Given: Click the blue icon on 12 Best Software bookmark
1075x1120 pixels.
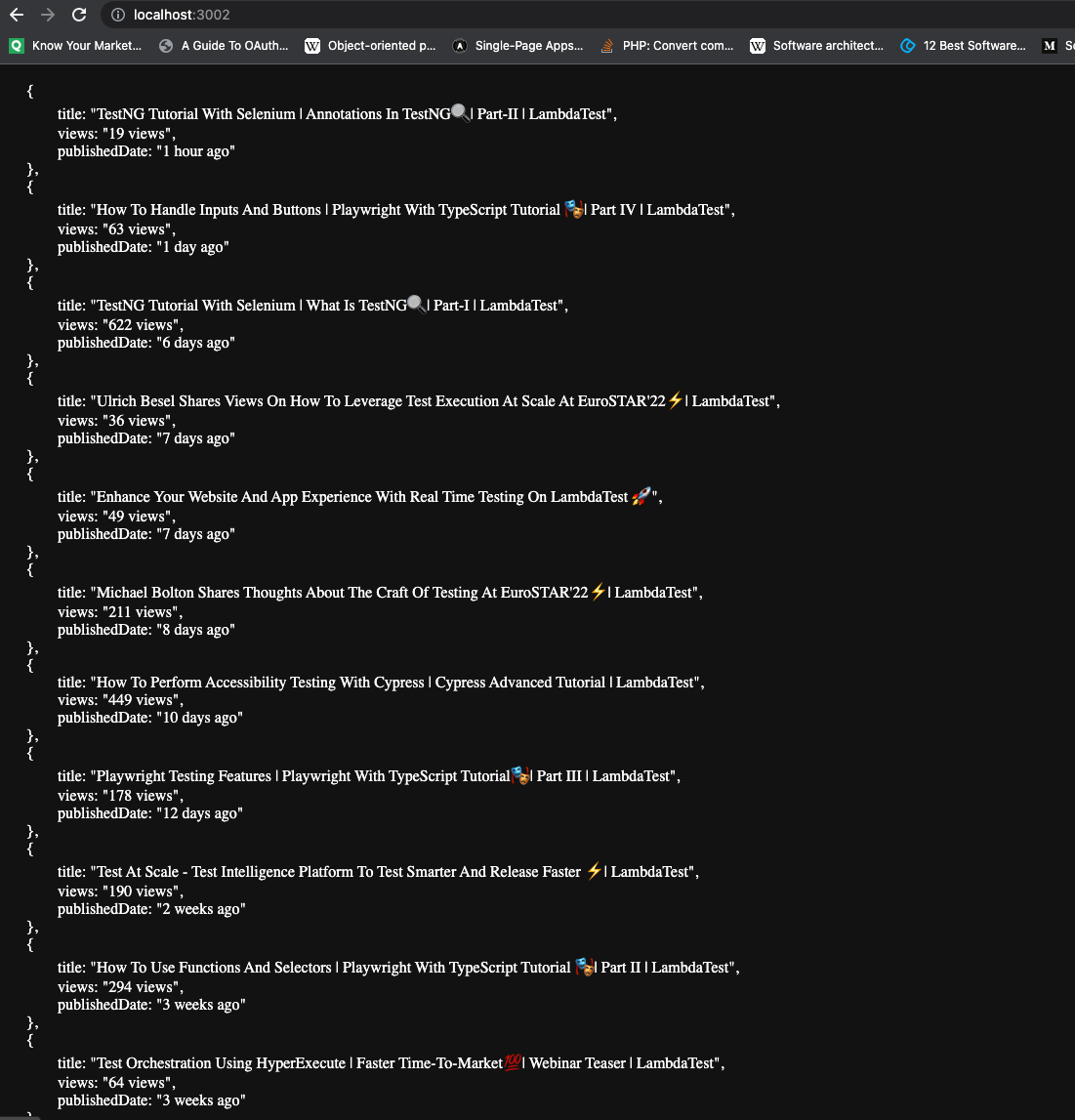Looking at the screenshot, I should [908, 45].
